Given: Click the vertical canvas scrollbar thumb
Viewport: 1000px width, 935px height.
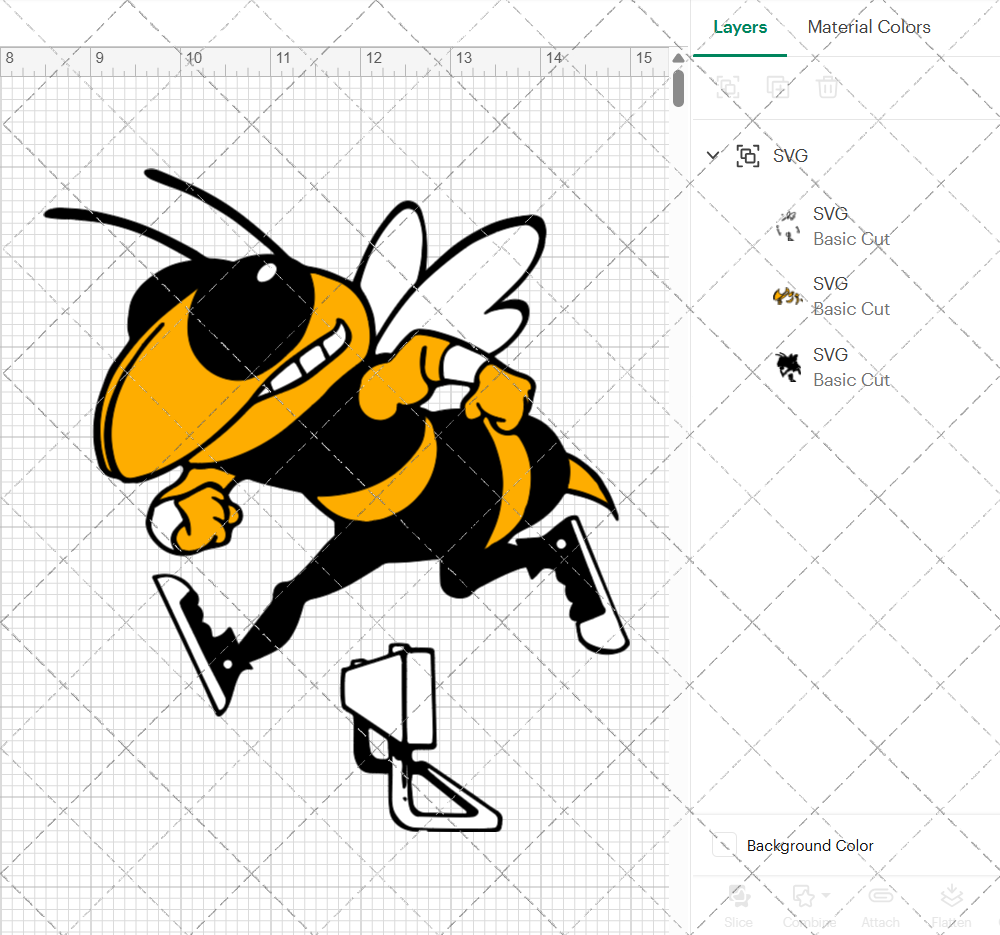Looking at the screenshot, I should pyautogui.click(x=679, y=88).
